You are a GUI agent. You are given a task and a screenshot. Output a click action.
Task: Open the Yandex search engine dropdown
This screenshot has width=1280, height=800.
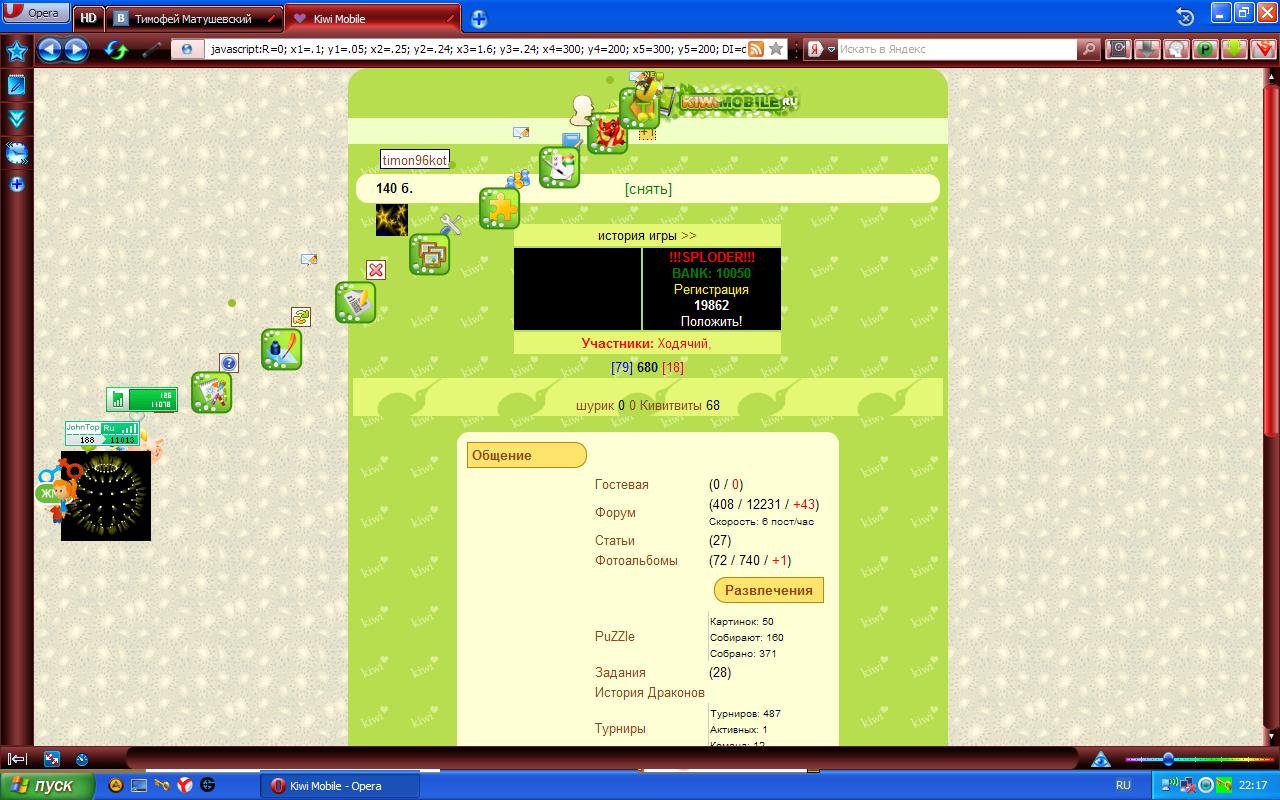click(x=821, y=49)
